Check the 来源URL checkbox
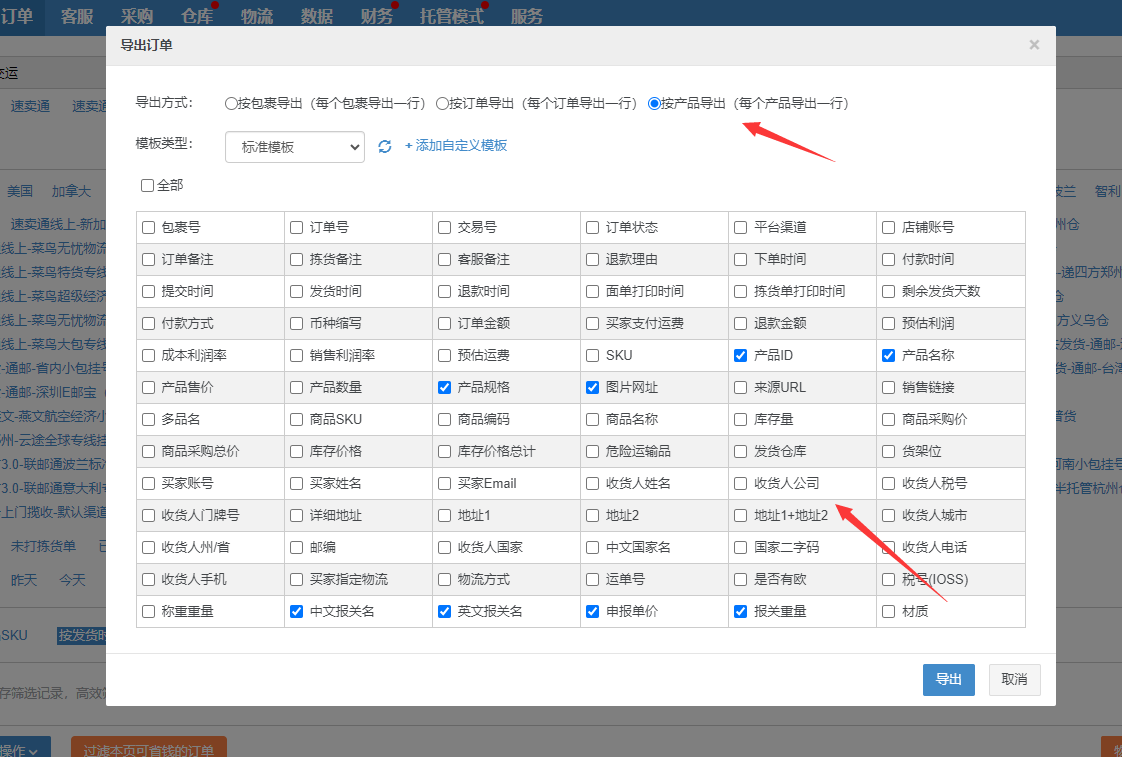Screen dimensions: 1122x757 point(741,388)
